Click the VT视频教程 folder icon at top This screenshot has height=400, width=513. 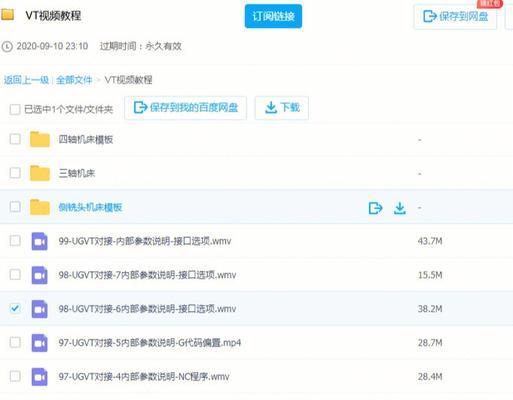[x=7, y=15]
